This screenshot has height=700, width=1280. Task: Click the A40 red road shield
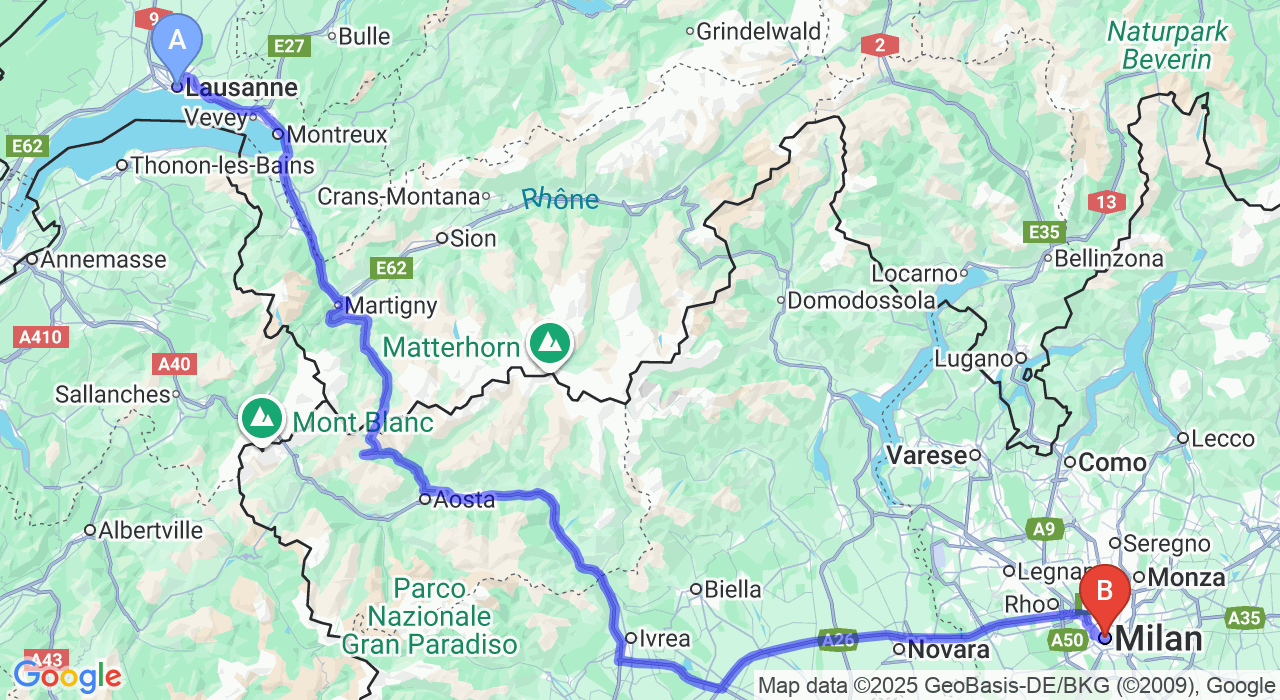point(174,363)
